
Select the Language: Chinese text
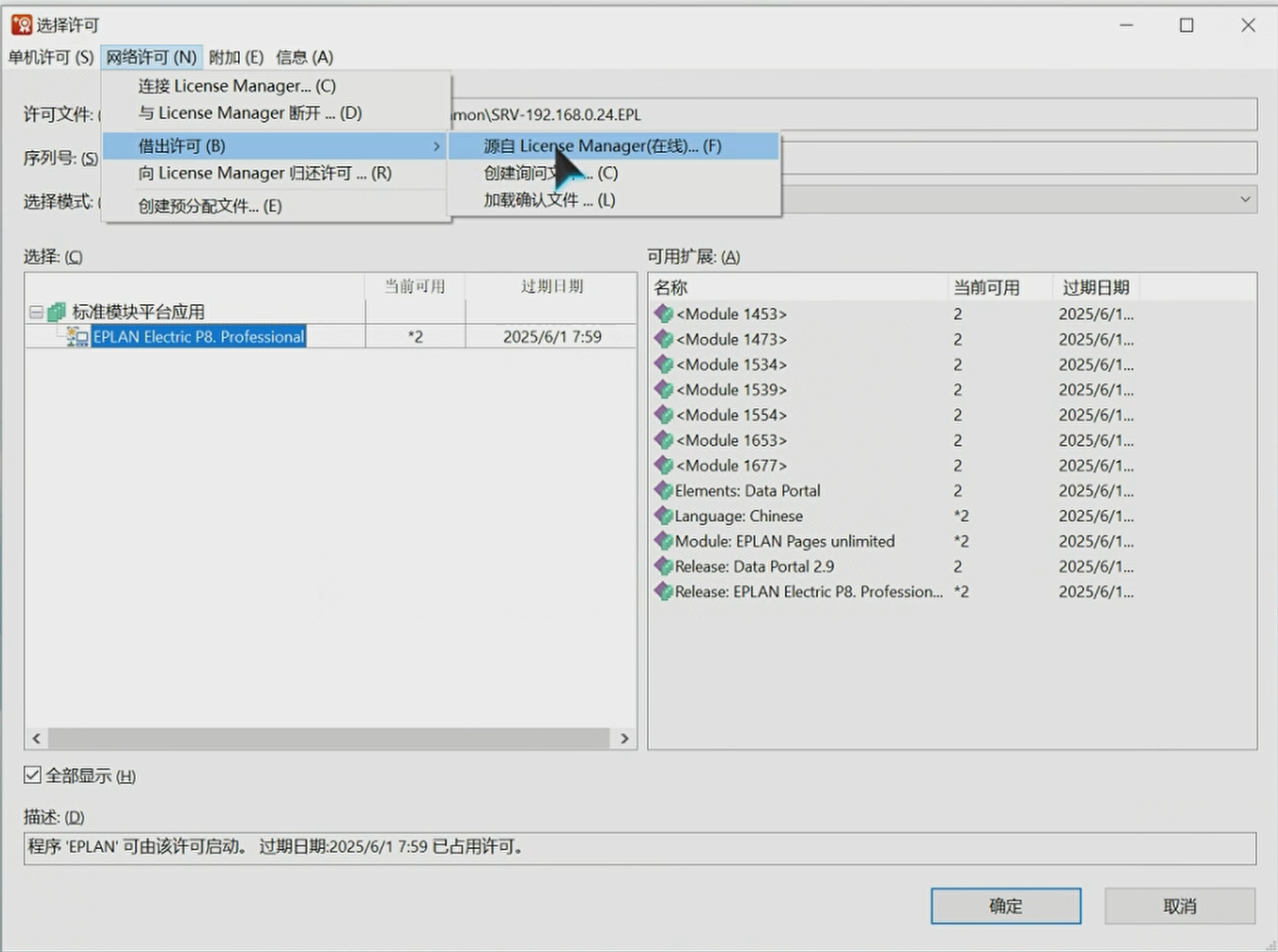click(x=739, y=516)
